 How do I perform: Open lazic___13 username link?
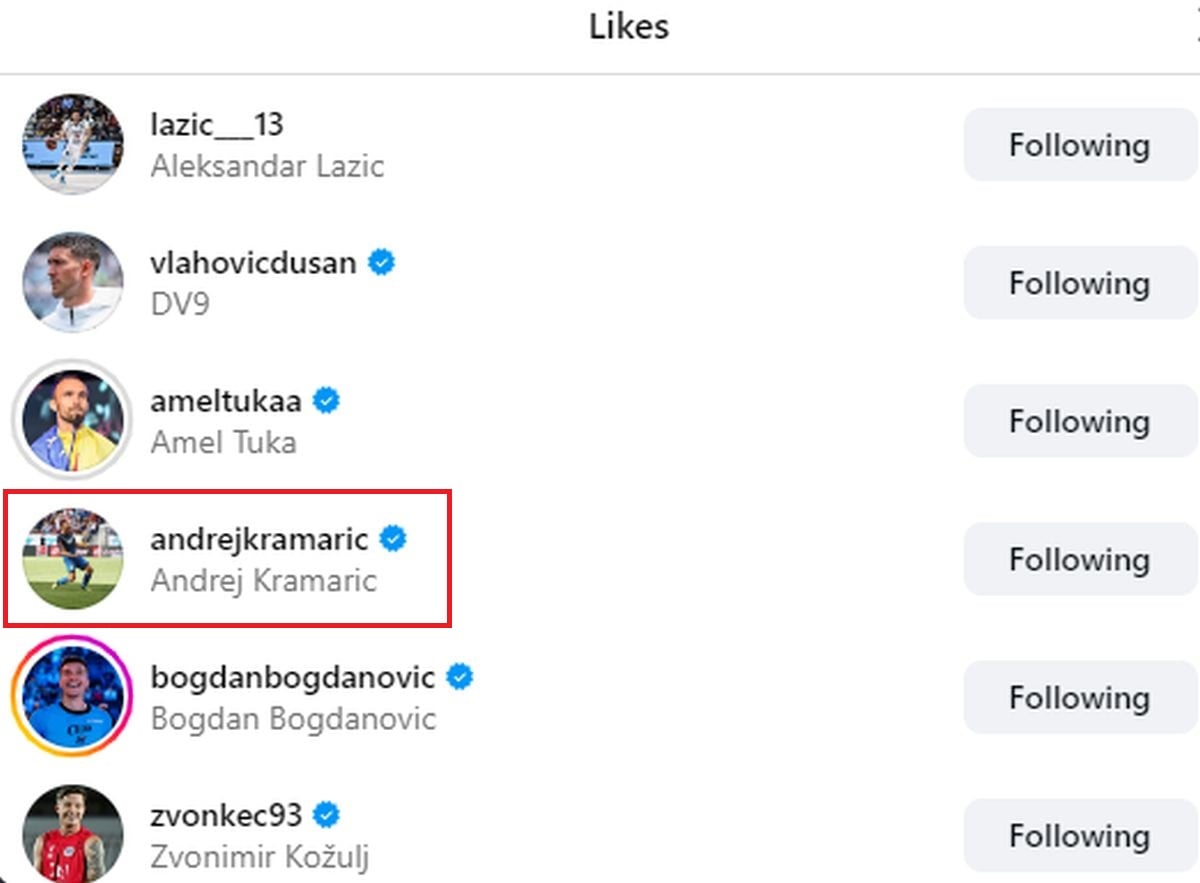(x=217, y=125)
